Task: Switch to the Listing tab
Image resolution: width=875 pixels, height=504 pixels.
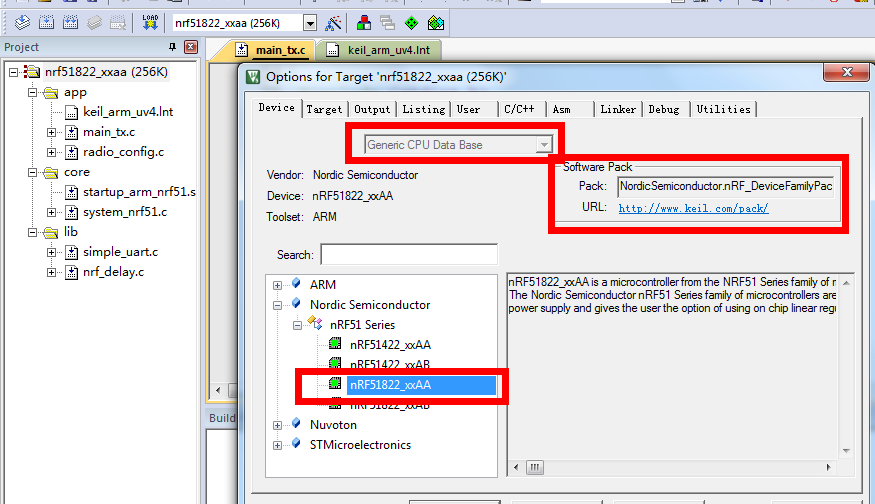Action: tap(424, 109)
